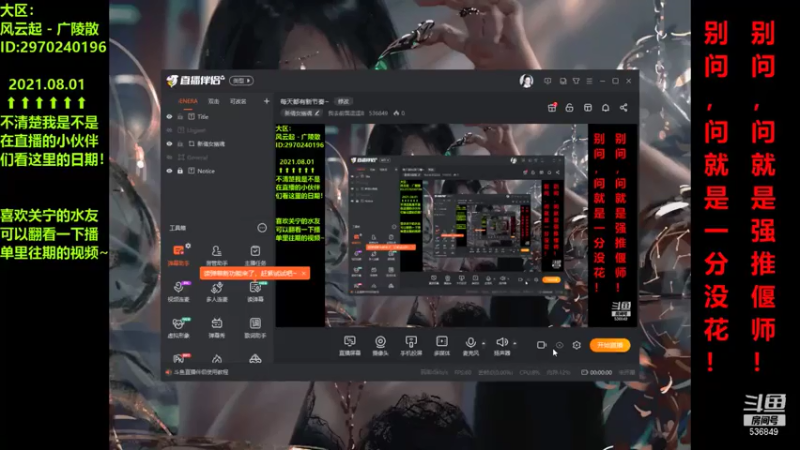Open the 多人连麦 multi-person co-stream tool
The width and height of the screenshot is (800, 450).
click(217, 291)
